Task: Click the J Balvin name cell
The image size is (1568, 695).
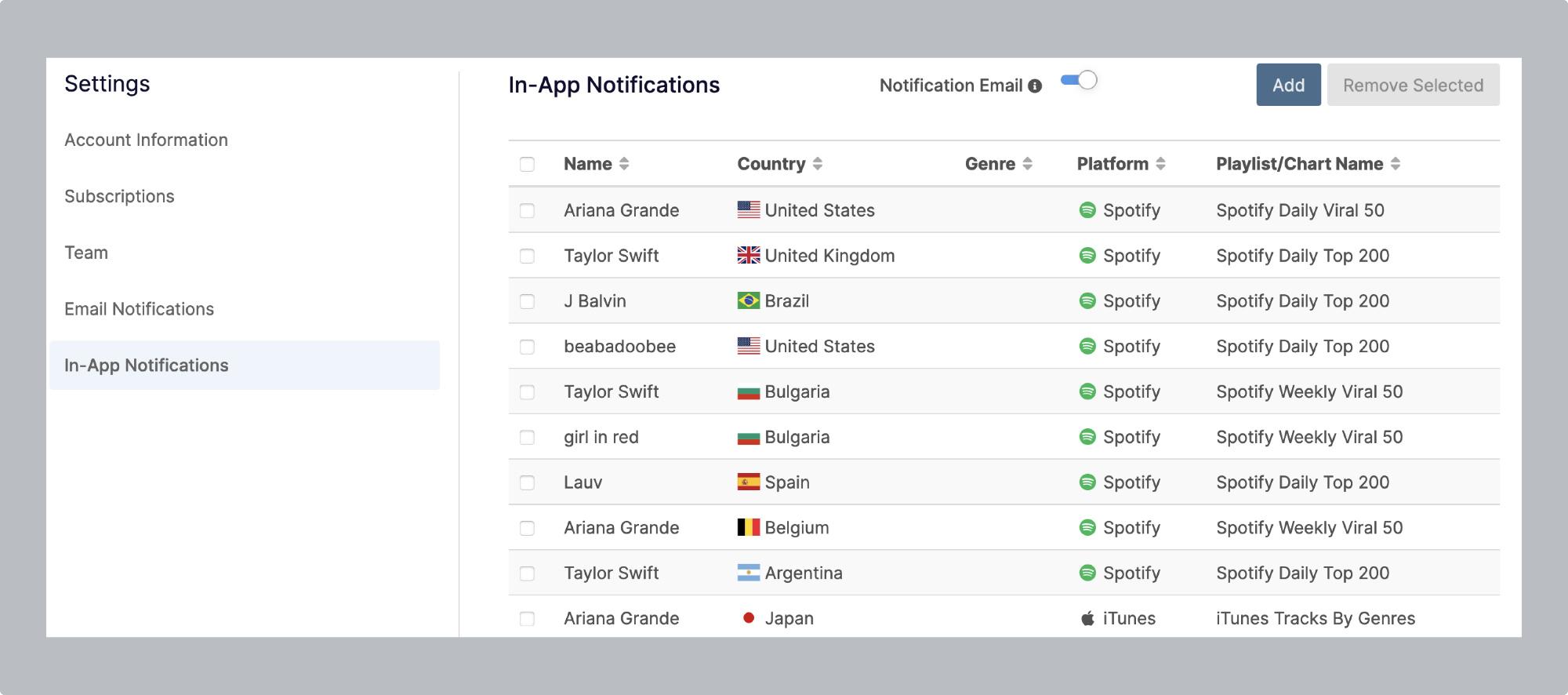Action: [x=594, y=300]
